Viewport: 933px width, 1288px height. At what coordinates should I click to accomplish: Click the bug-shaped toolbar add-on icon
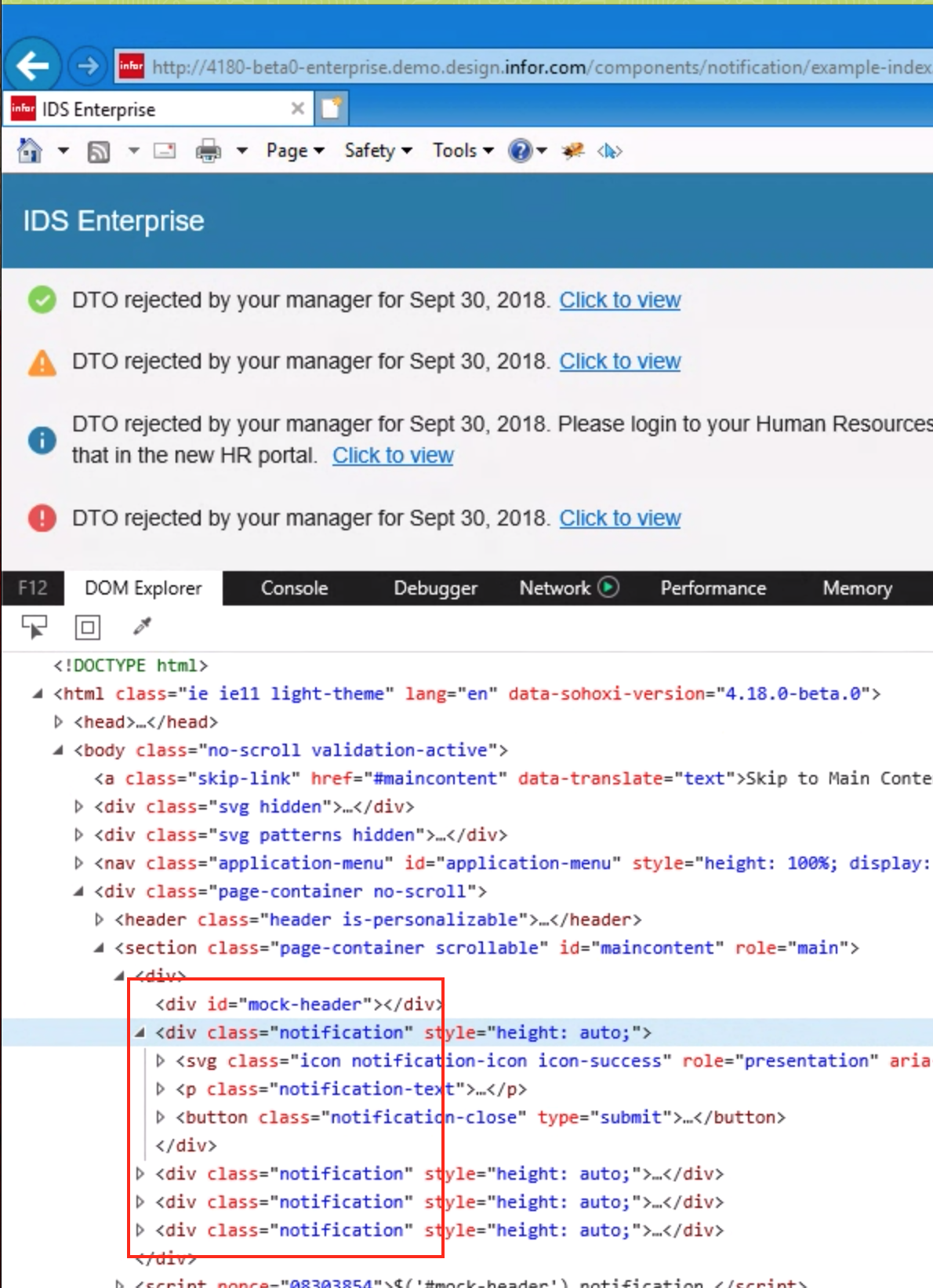click(x=573, y=150)
